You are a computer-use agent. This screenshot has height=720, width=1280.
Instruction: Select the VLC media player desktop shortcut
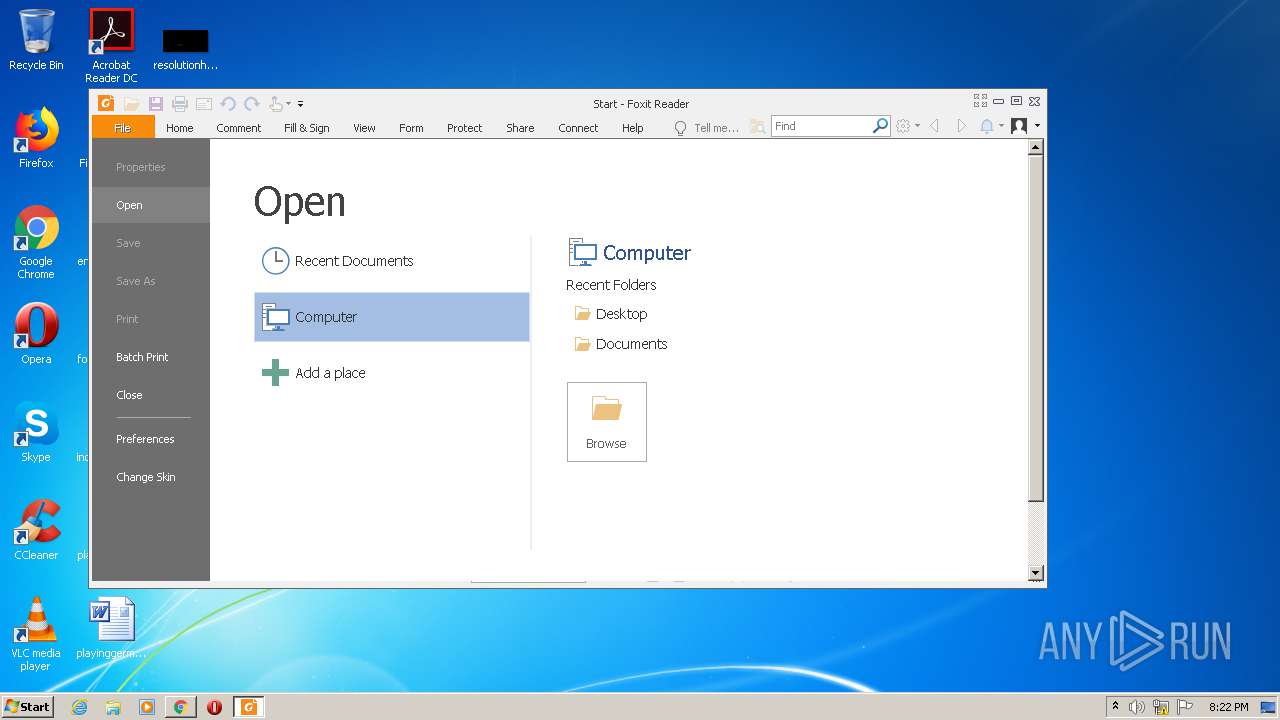(36, 634)
